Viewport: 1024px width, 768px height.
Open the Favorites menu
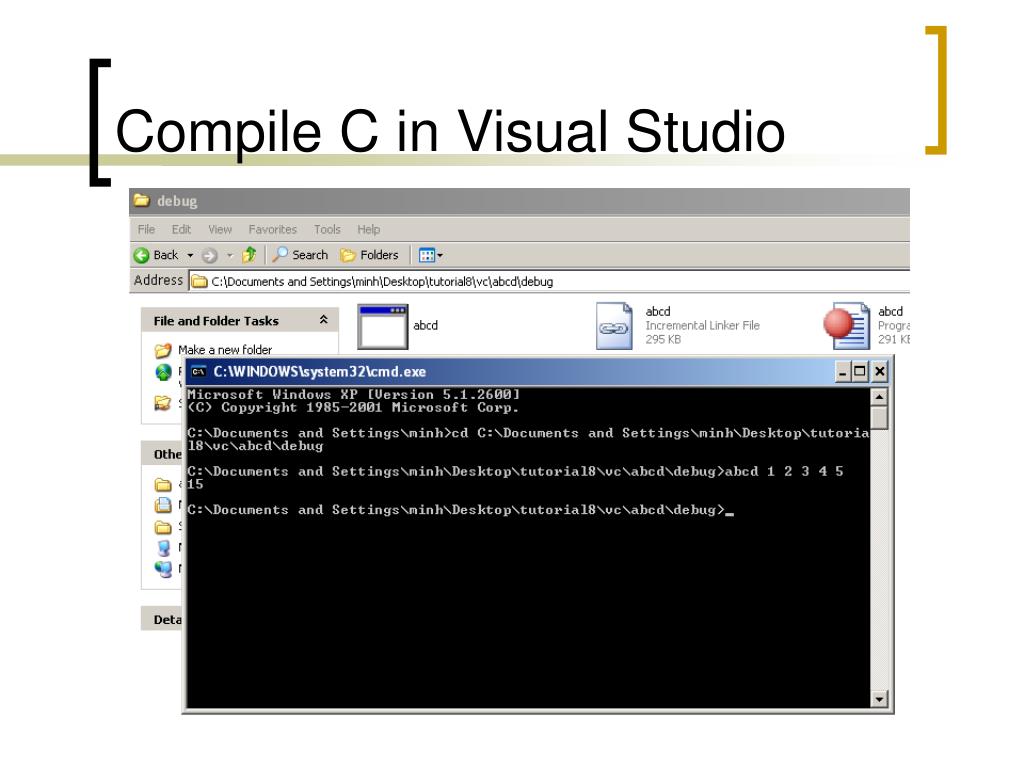[272, 229]
